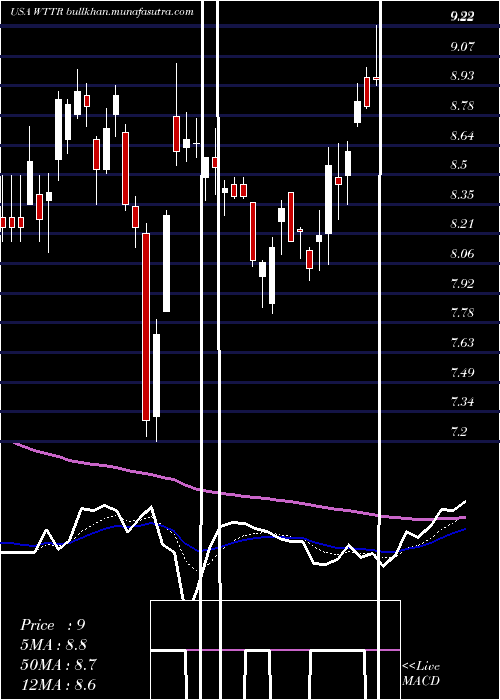Click the USA WTTR bullkhan.munafasutra.com title text
Image resolution: width=500 pixels, height=700 pixels.
102,12
